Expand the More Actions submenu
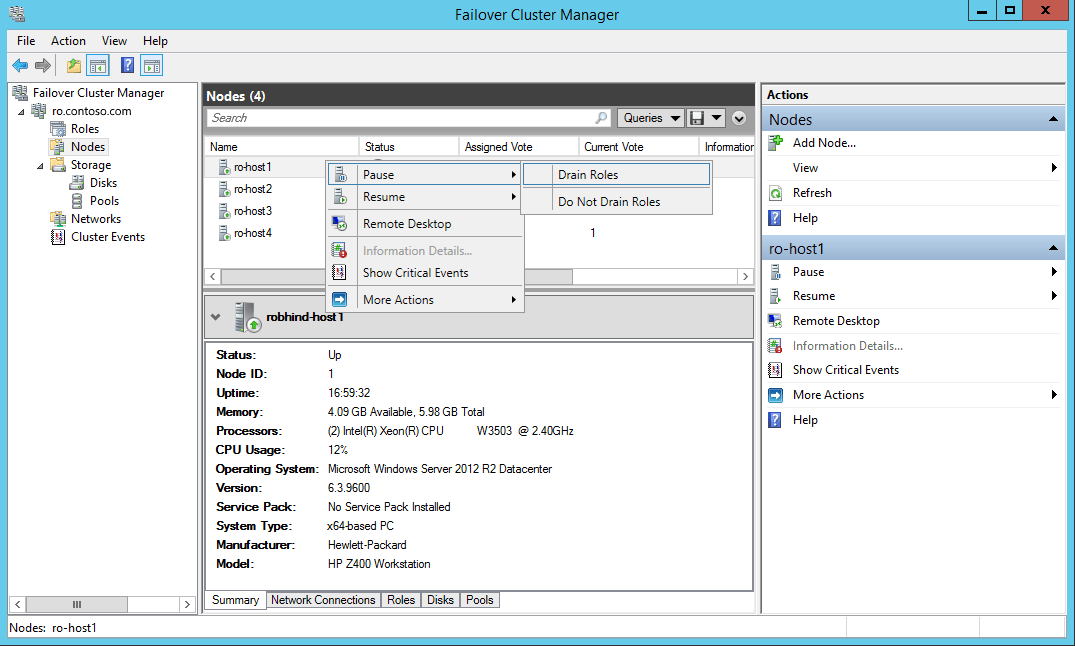 [x=399, y=299]
